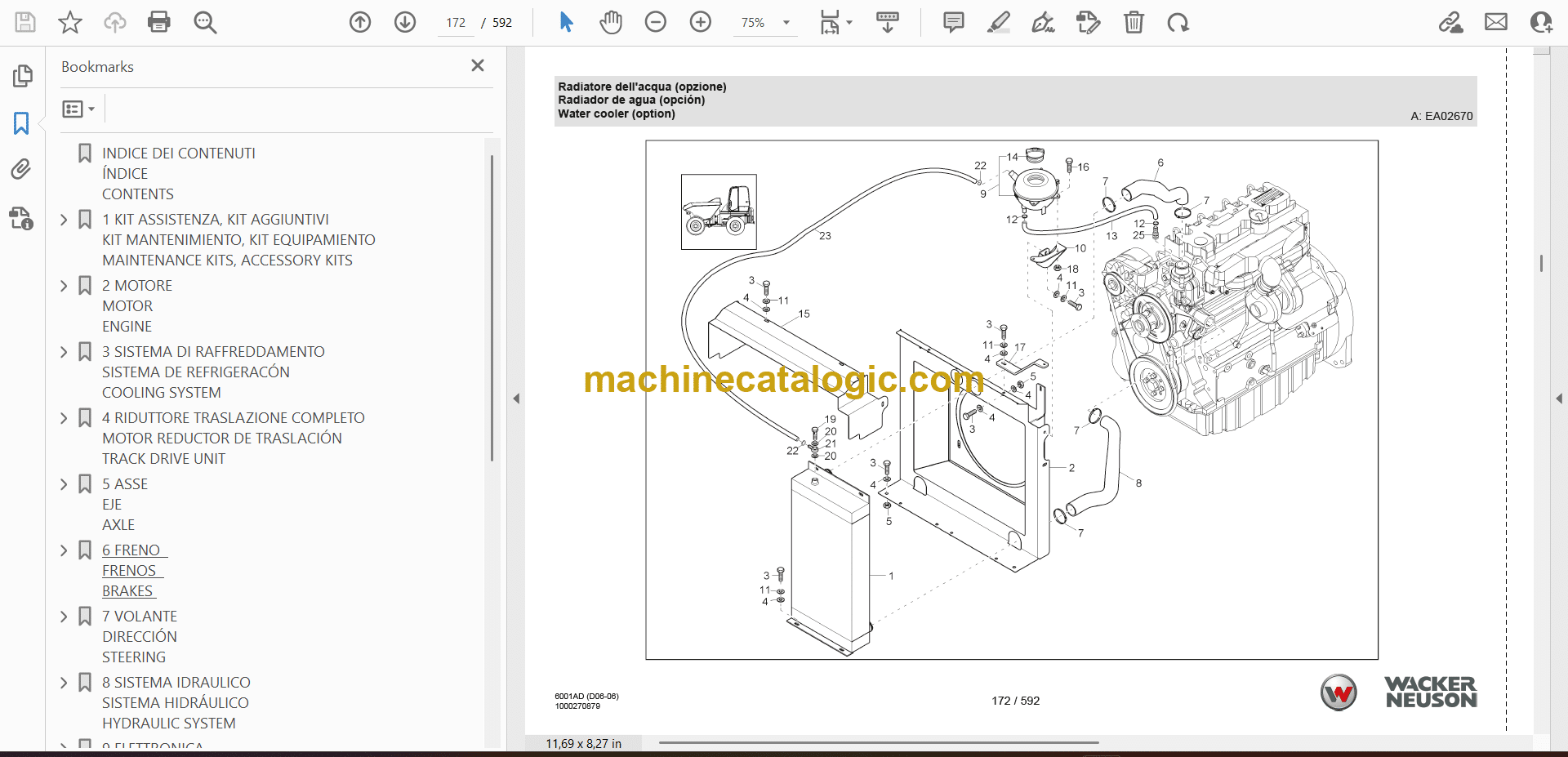Viewport: 1568px width, 757px height.
Task: Select the 5 ASSE bookmark
Action: pos(125,504)
